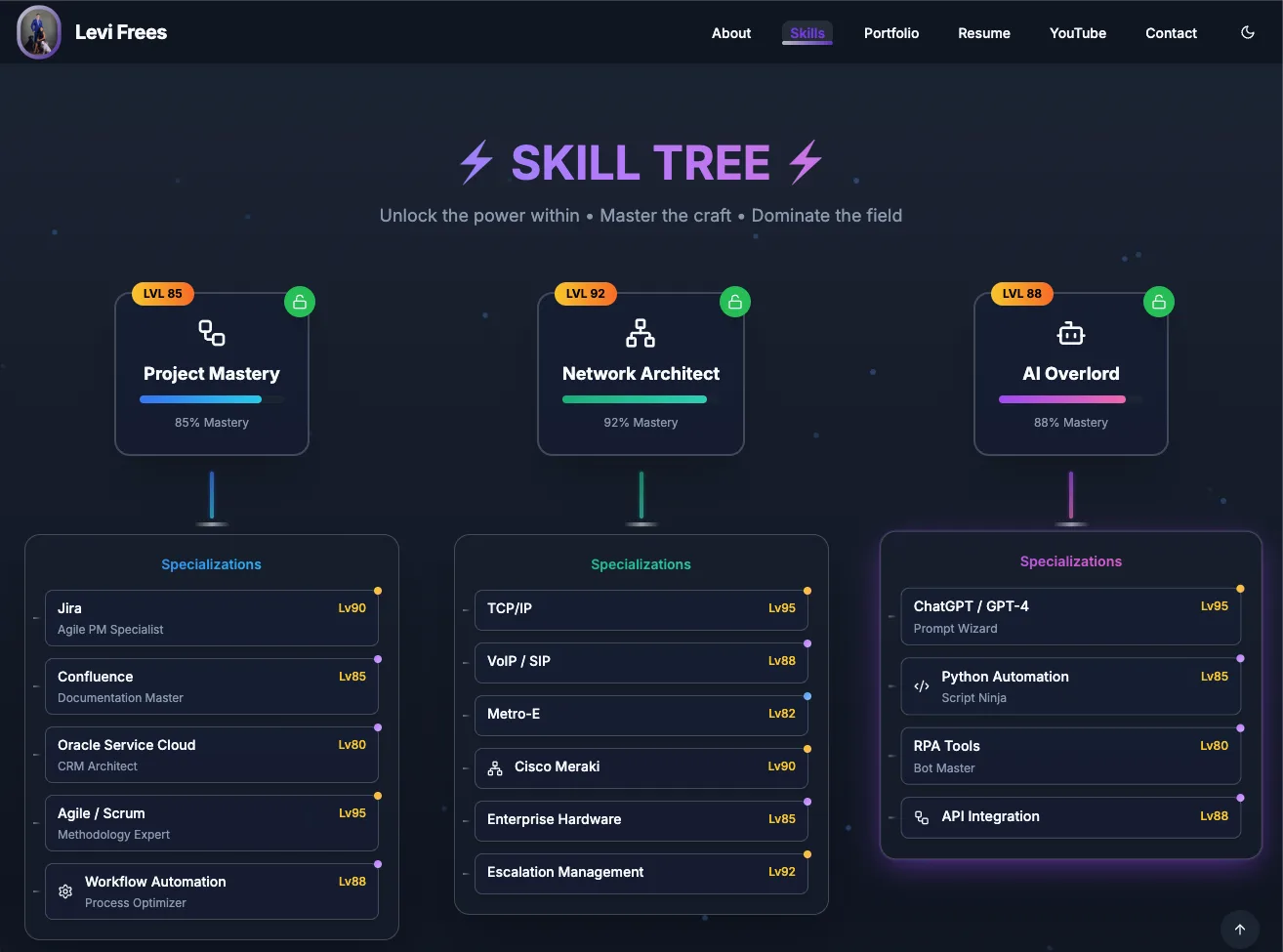Click the Agile PM Specialist subtitle
This screenshot has height=952, width=1283.
click(x=110, y=630)
